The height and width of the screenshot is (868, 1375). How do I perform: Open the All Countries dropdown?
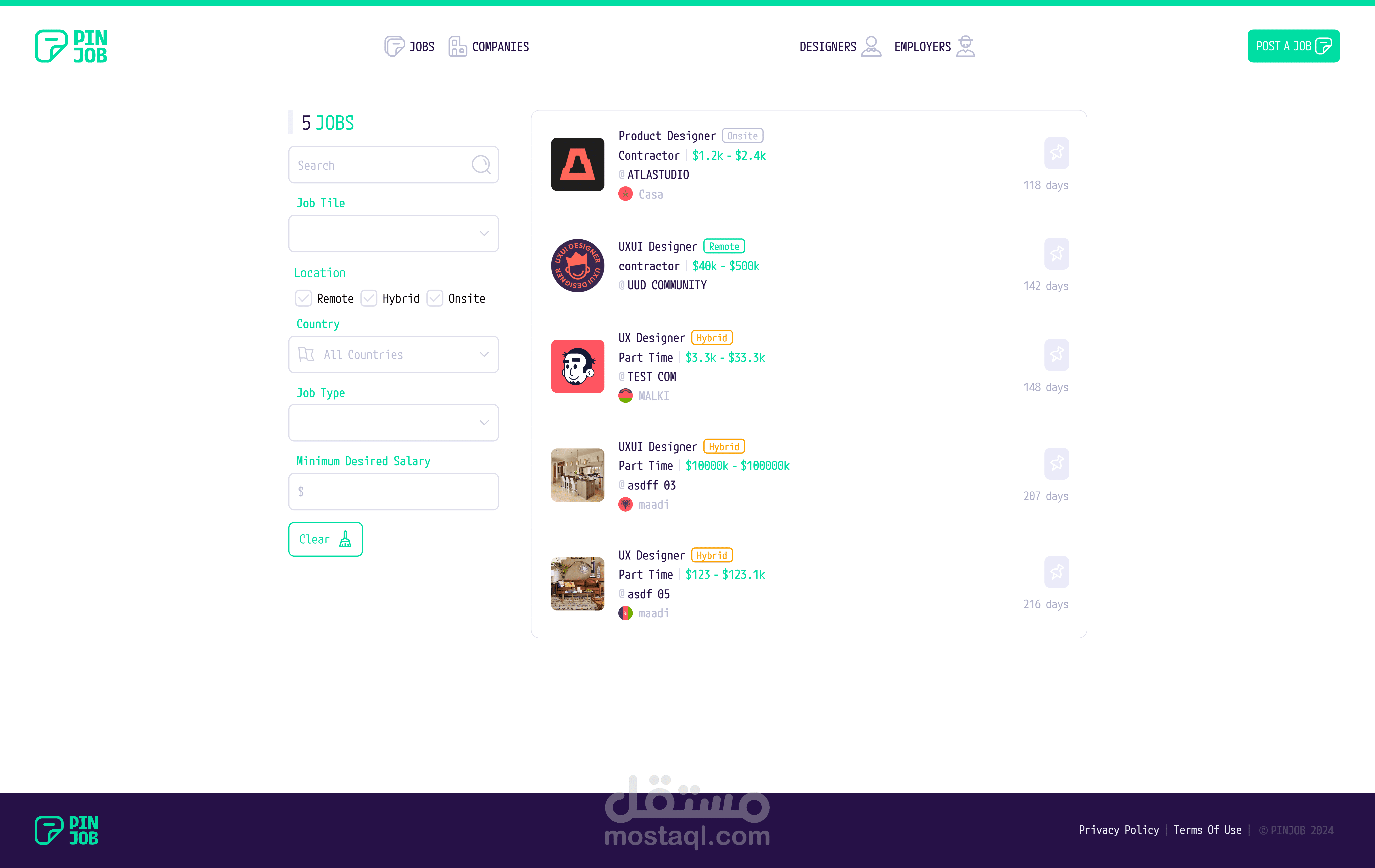tap(394, 354)
